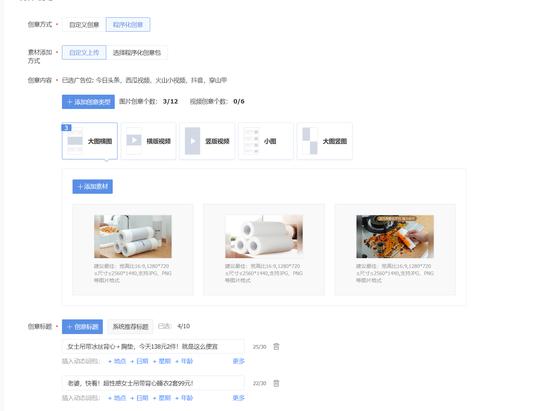This screenshot has width=540, height=411.
Task: Insert 年龄 keyword in first title
Action: point(185,361)
